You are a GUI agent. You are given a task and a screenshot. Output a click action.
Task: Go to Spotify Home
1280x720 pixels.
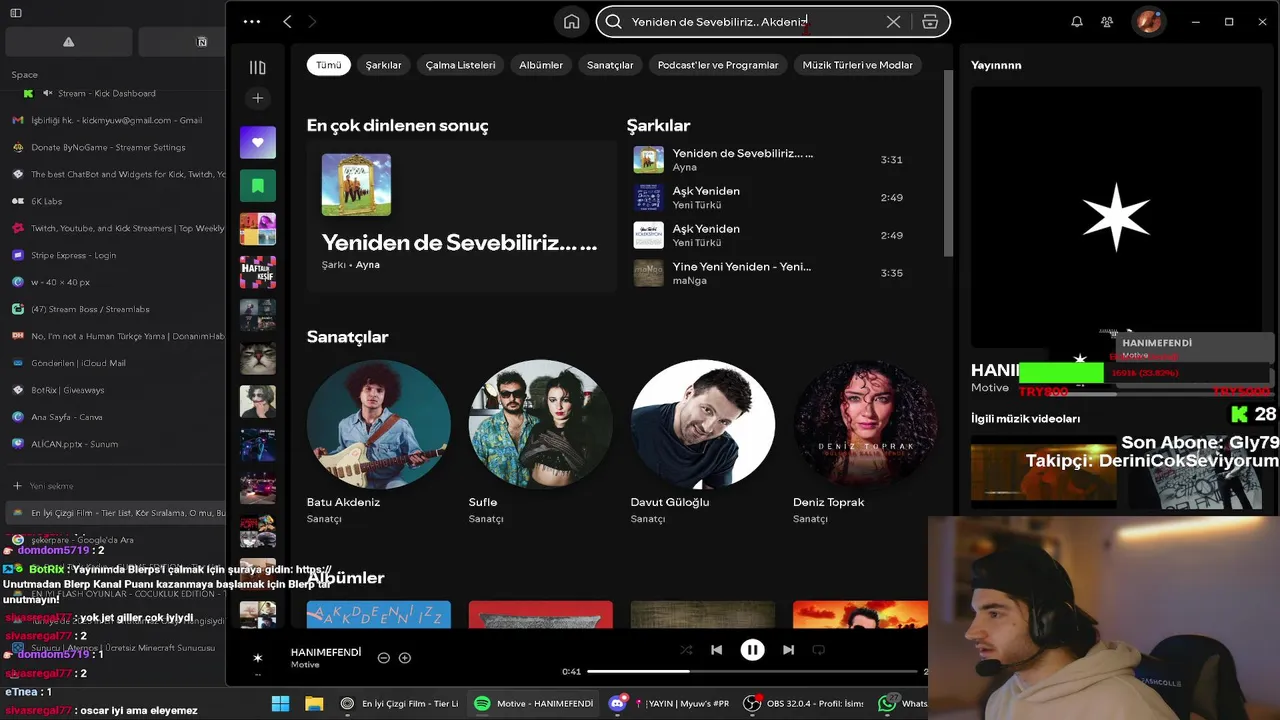[x=571, y=21]
